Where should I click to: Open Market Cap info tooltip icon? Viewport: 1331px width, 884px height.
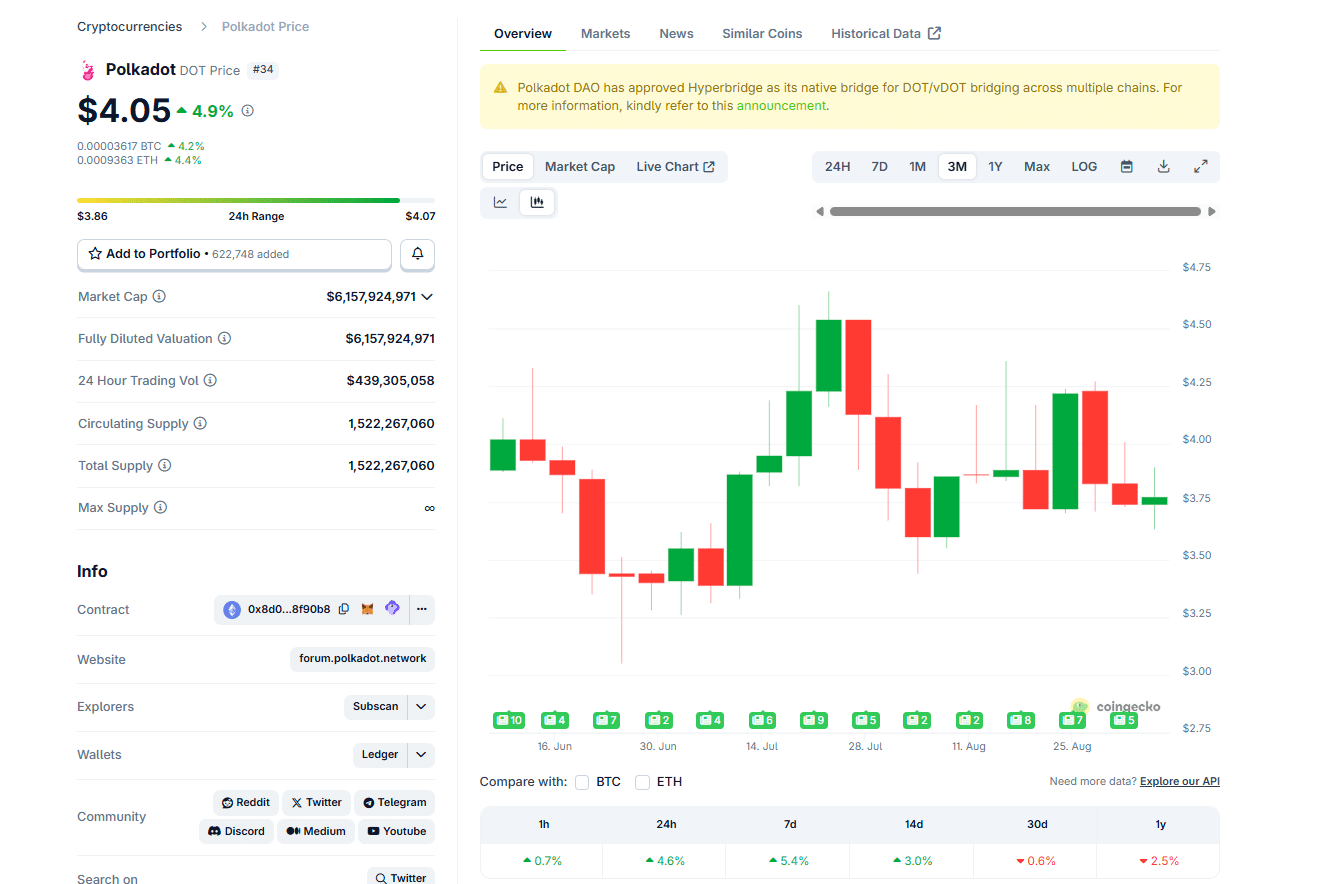pyautogui.click(x=159, y=297)
